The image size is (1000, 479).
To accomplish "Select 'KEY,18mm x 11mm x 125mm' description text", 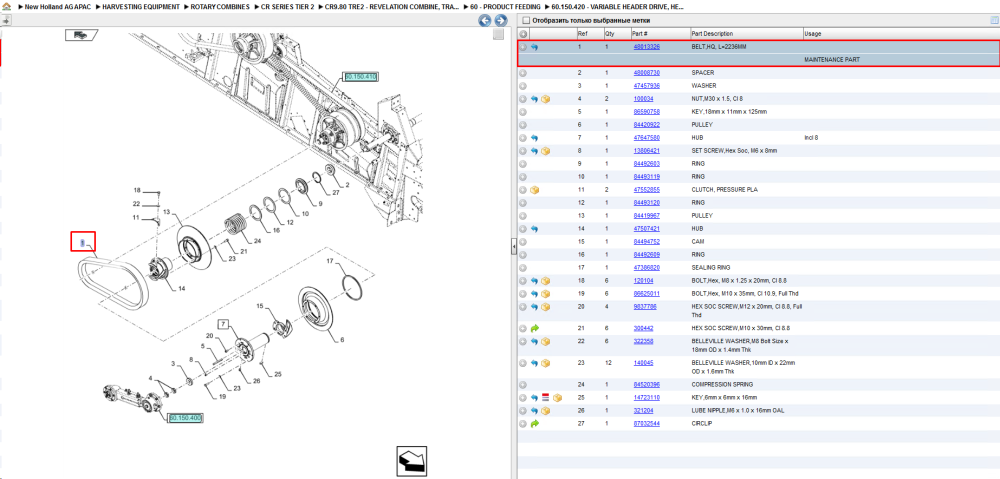I will [729, 112].
